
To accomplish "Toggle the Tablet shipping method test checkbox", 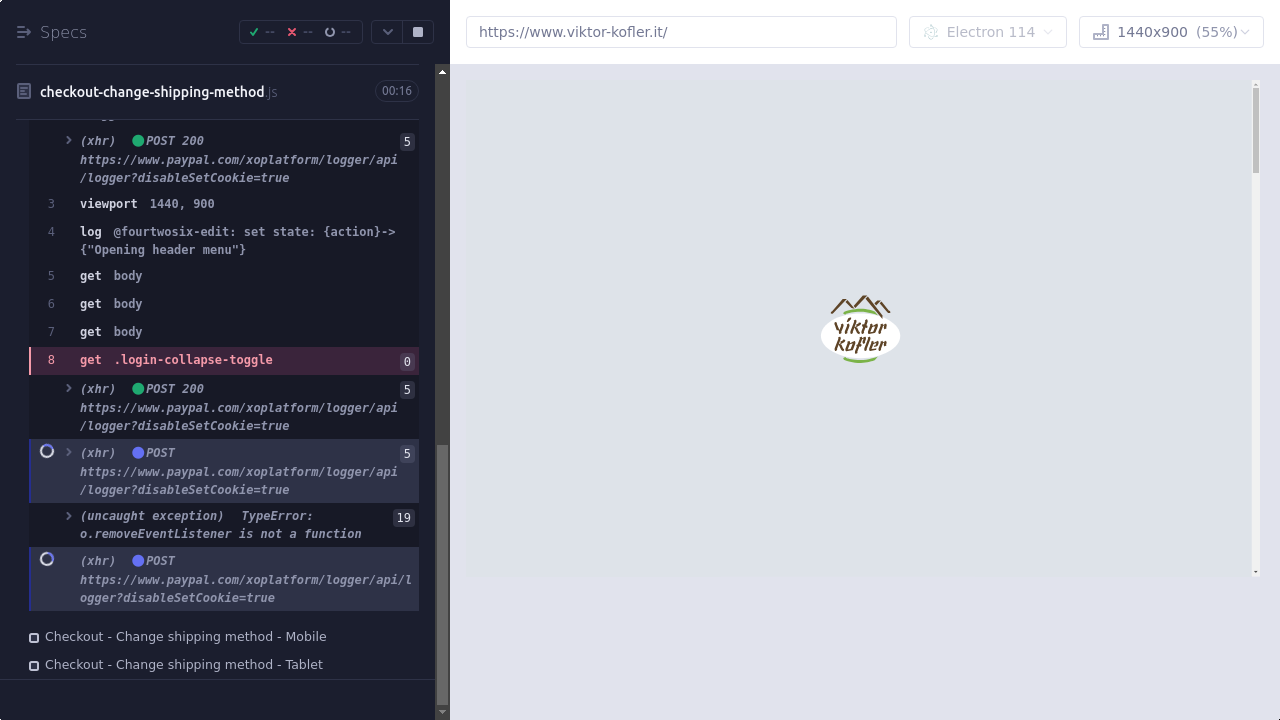I will click(x=34, y=665).
